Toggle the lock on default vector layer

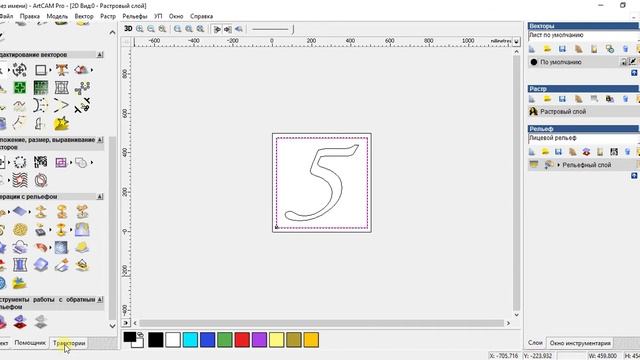(x=624, y=62)
